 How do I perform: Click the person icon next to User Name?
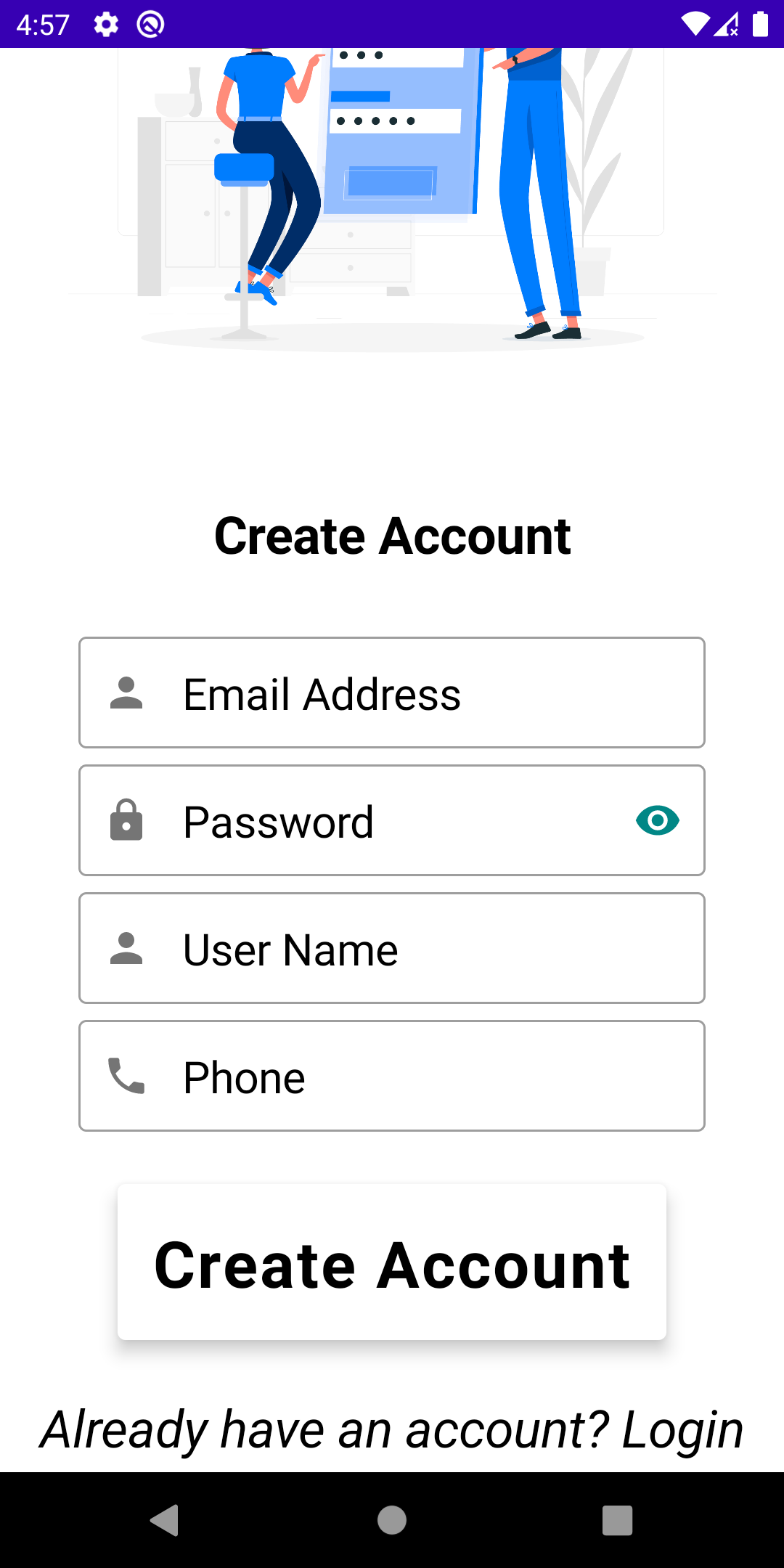click(x=126, y=948)
